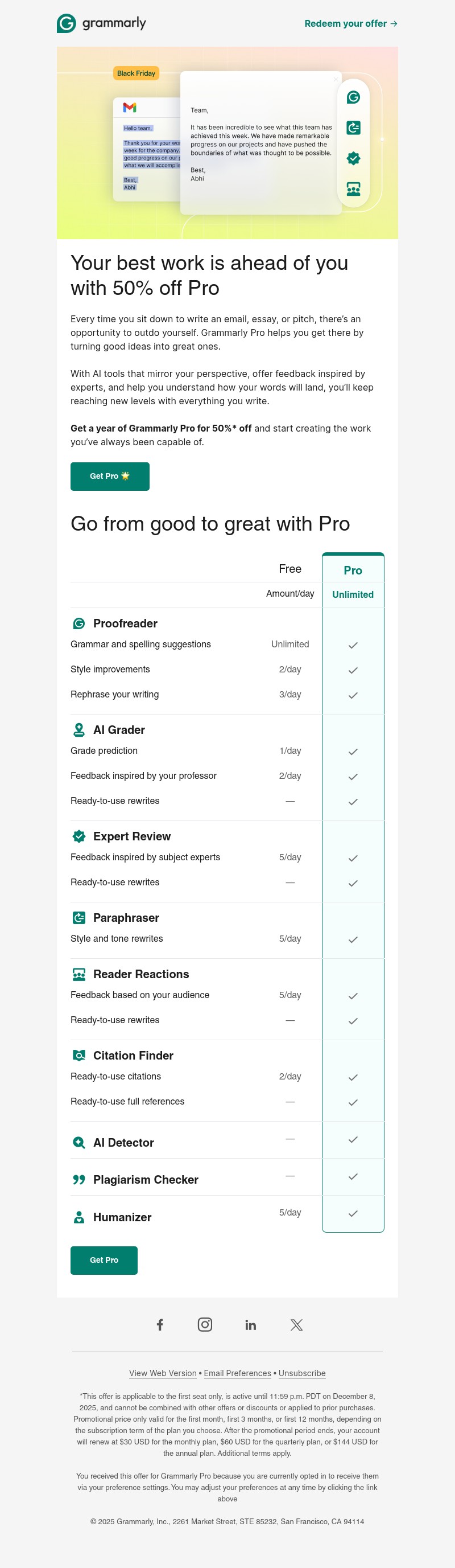Image resolution: width=455 pixels, height=1568 pixels.
Task: Follow the Redeem your offer link
Action: pos(350,23)
